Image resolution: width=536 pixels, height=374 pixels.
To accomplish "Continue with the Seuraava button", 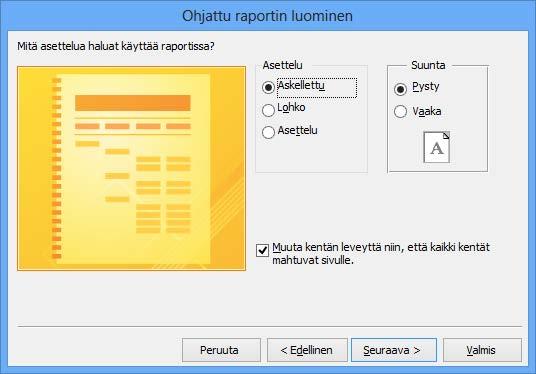I will (x=394, y=350).
